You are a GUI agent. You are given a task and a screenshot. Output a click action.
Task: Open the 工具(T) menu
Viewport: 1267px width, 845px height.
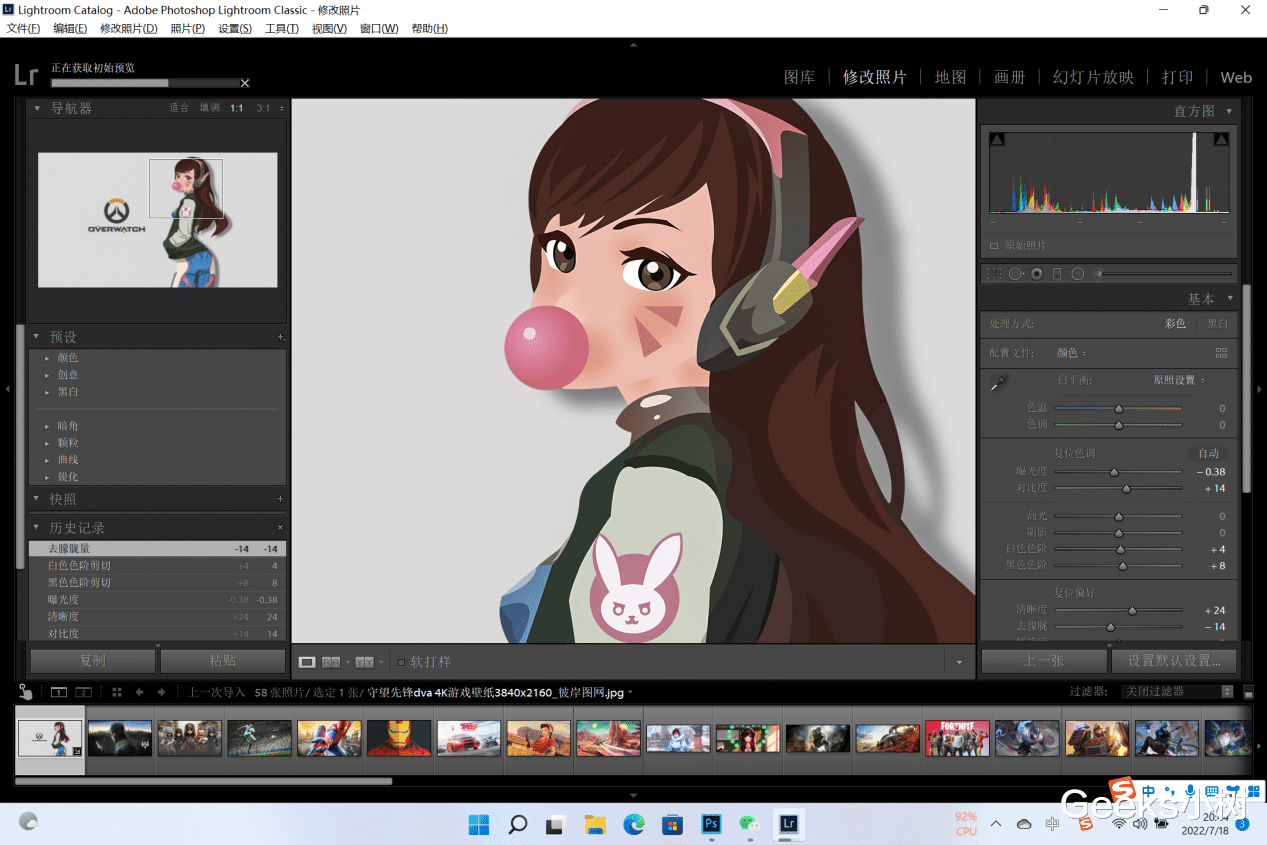coord(281,28)
